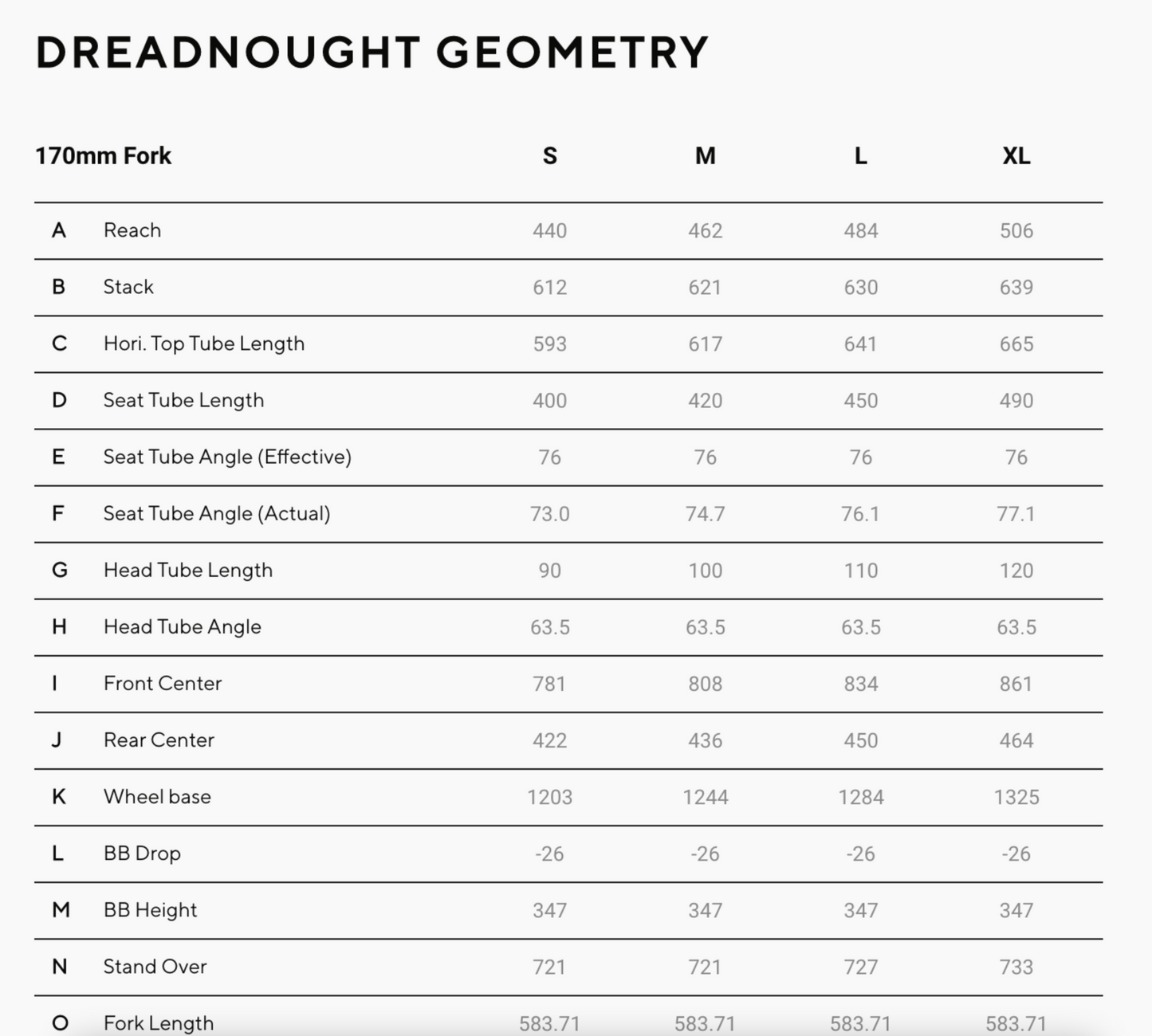The height and width of the screenshot is (1036, 1152).
Task: Click the Reach row label
Action: [132, 230]
